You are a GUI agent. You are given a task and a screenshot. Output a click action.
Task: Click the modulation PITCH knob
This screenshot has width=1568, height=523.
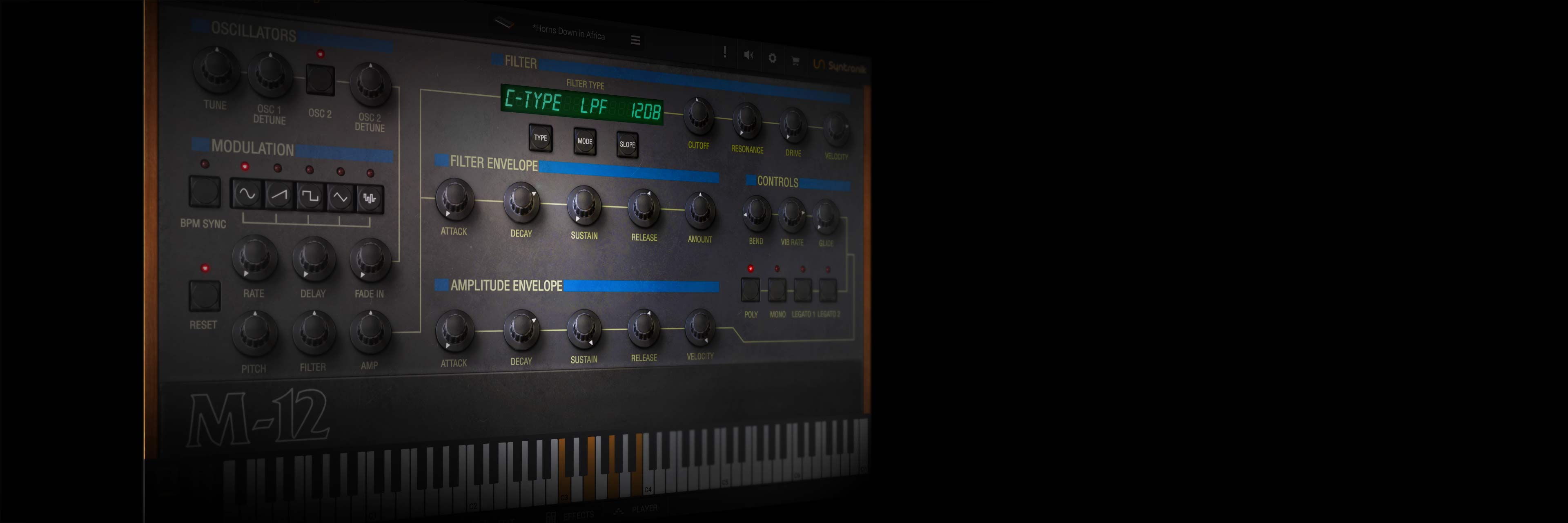pos(254,333)
